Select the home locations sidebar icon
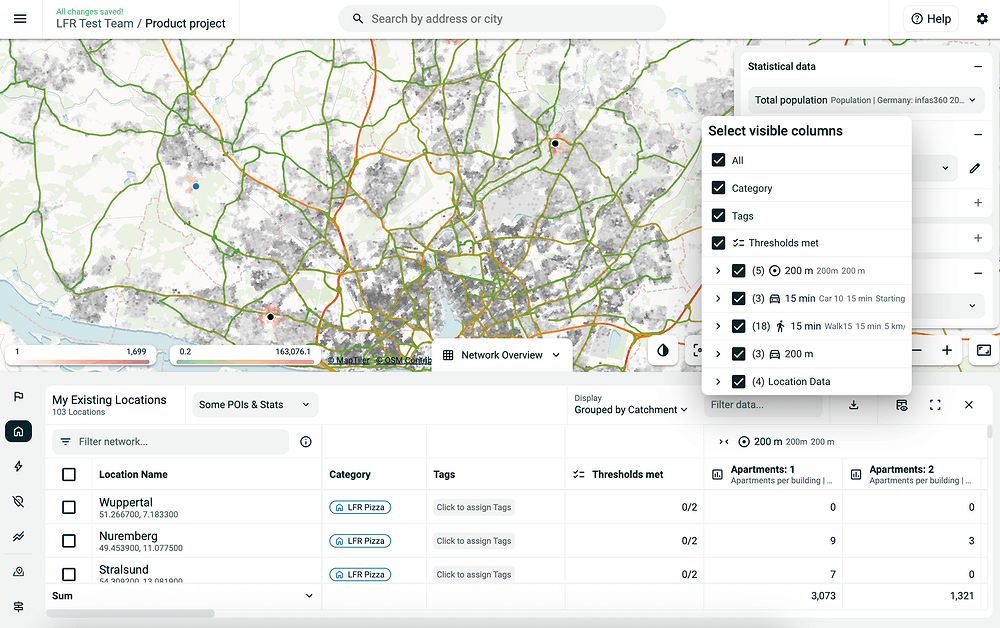This screenshot has height=628, width=1000. (18, 432)
